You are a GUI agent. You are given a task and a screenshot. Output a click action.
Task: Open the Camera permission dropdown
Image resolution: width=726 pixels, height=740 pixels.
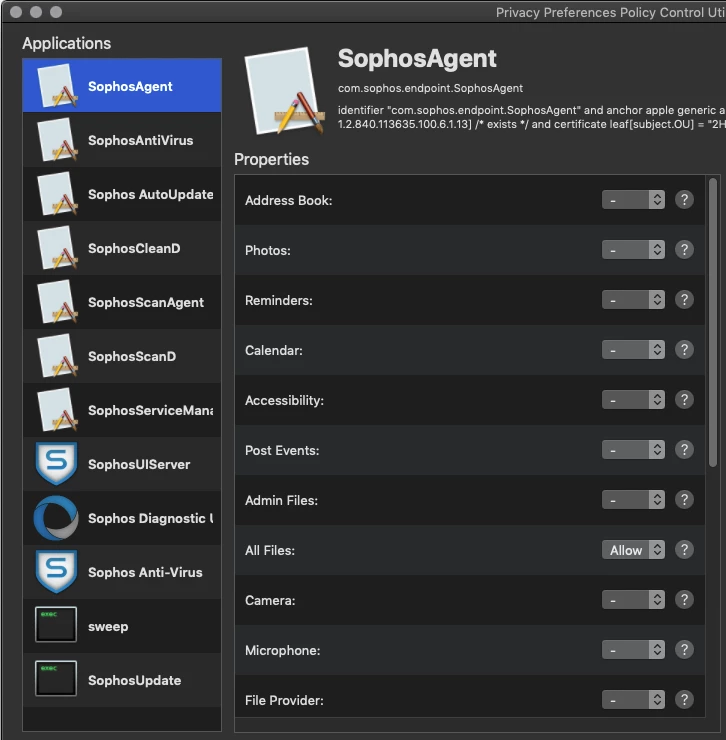[633, 600]
